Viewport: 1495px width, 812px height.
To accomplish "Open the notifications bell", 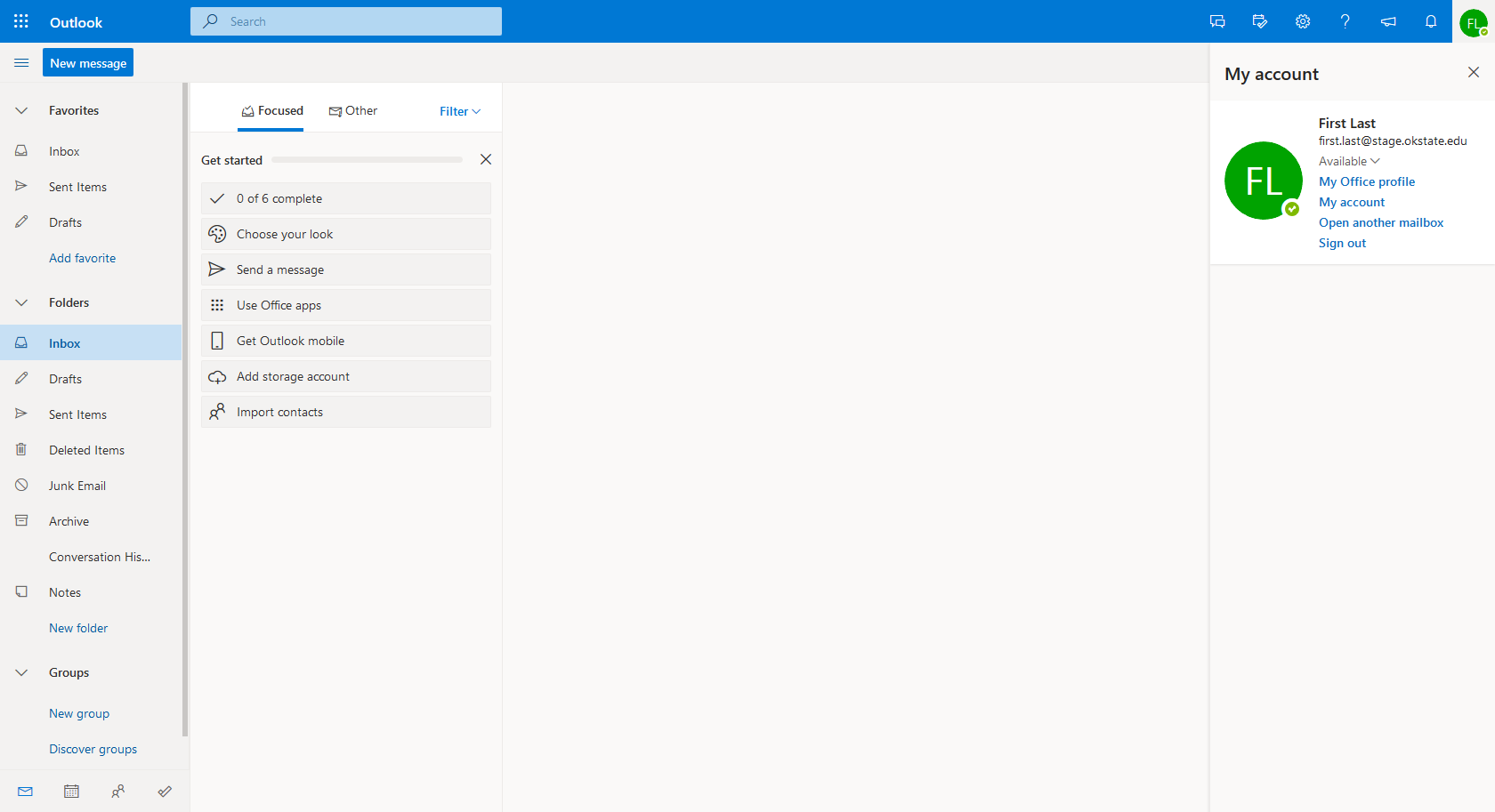I will [x=1430, y=20].
